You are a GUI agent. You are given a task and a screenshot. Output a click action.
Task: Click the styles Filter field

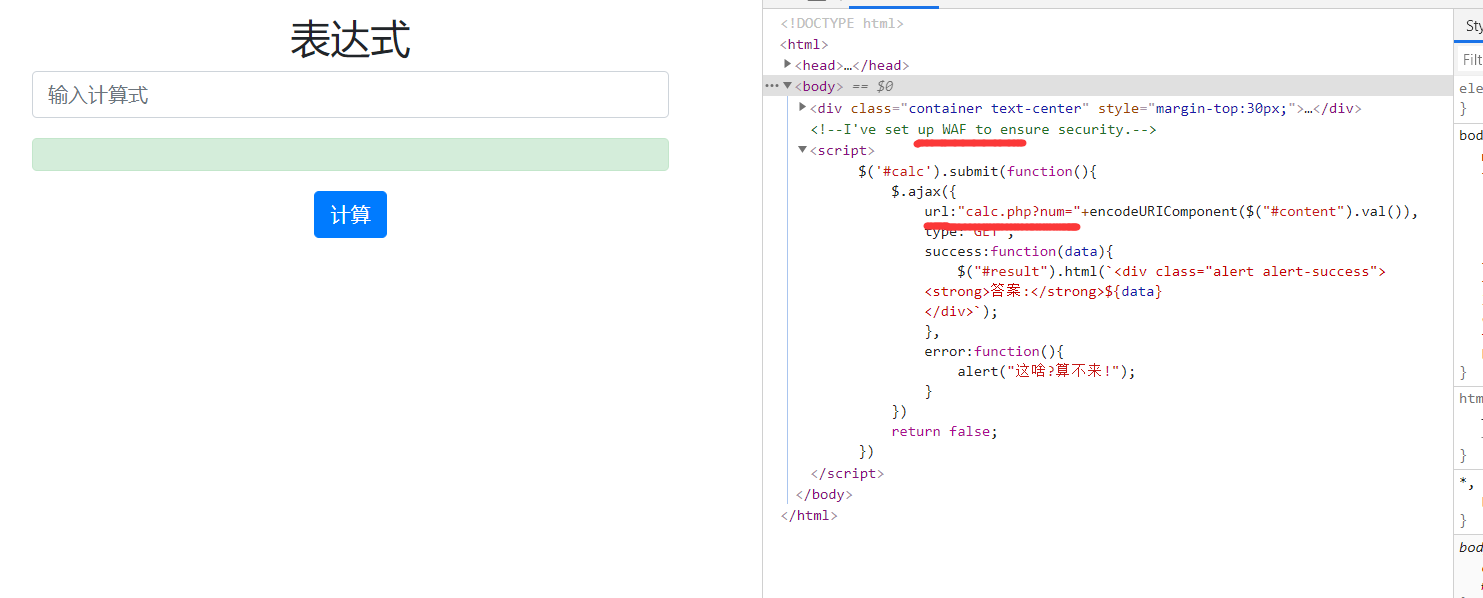click(1472, 60)
